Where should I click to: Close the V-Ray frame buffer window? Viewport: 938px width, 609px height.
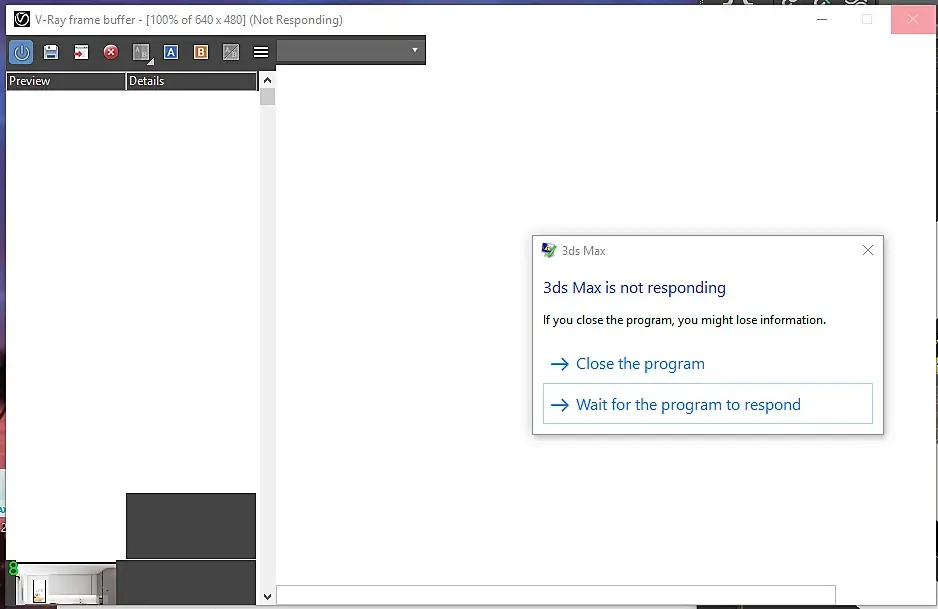tap(912, 19)
